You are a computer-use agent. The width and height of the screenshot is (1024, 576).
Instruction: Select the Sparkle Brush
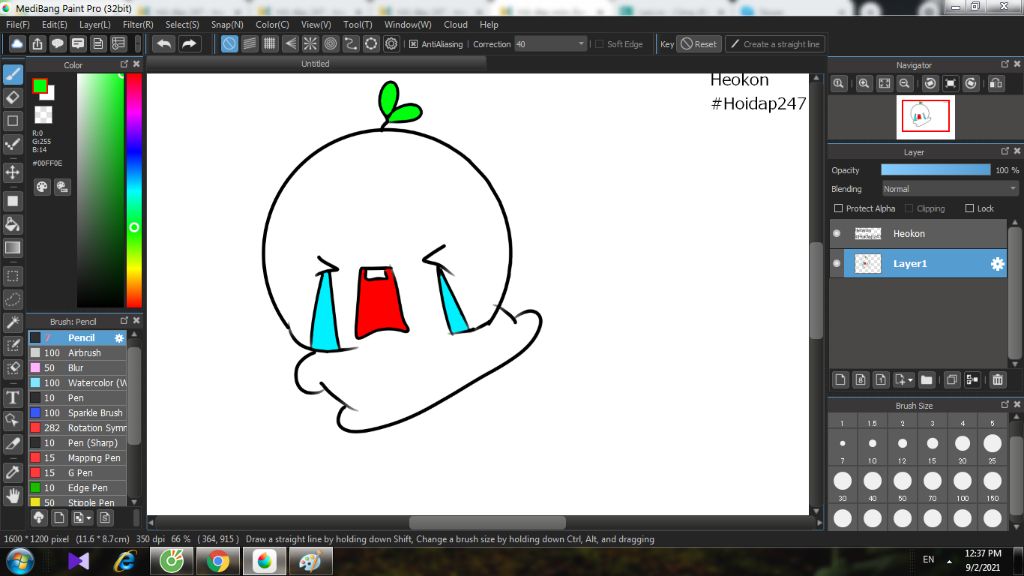coord(78,413)
